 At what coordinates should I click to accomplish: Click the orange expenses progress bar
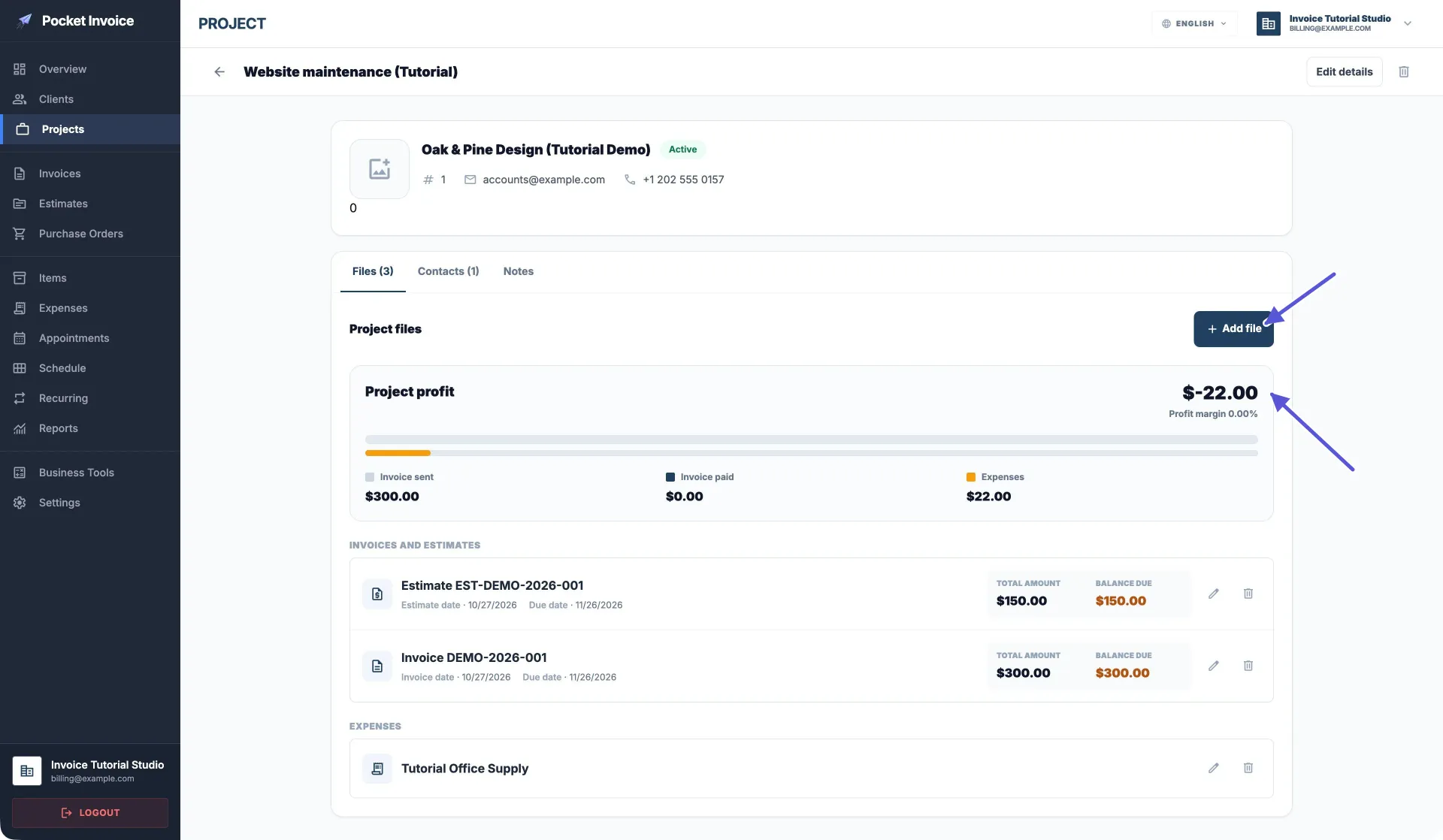tap(398, 453)
